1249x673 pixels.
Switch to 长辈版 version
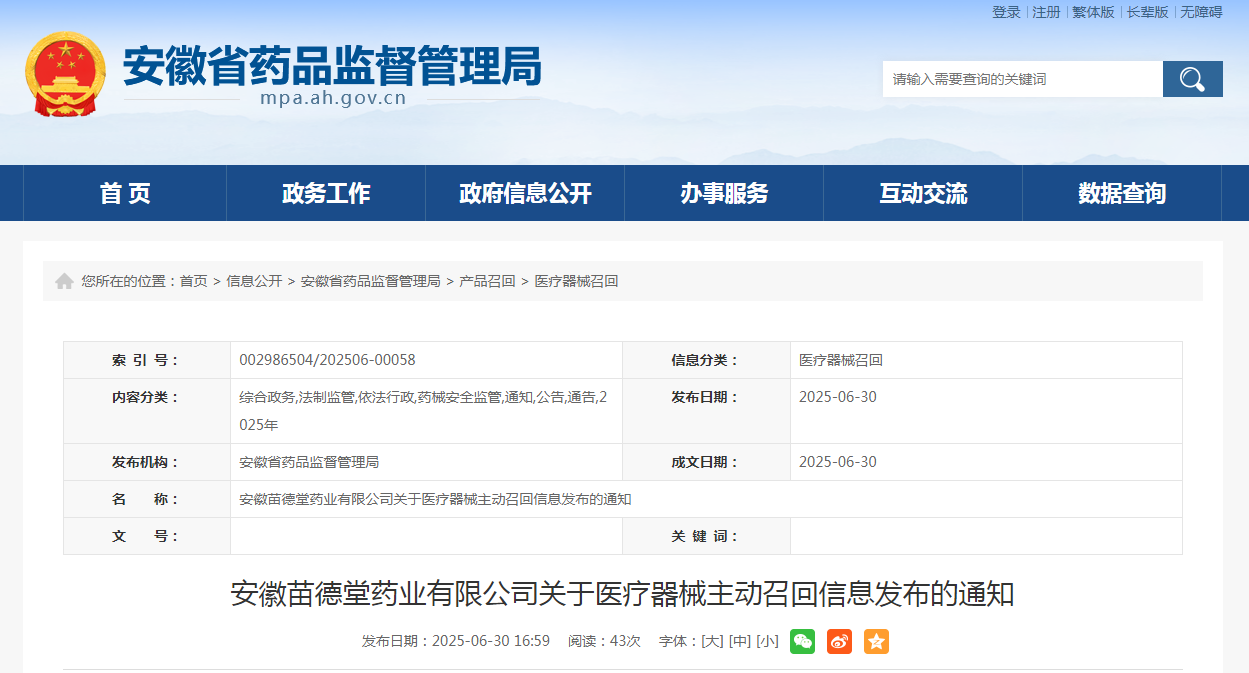click(x=1147, y=12)
